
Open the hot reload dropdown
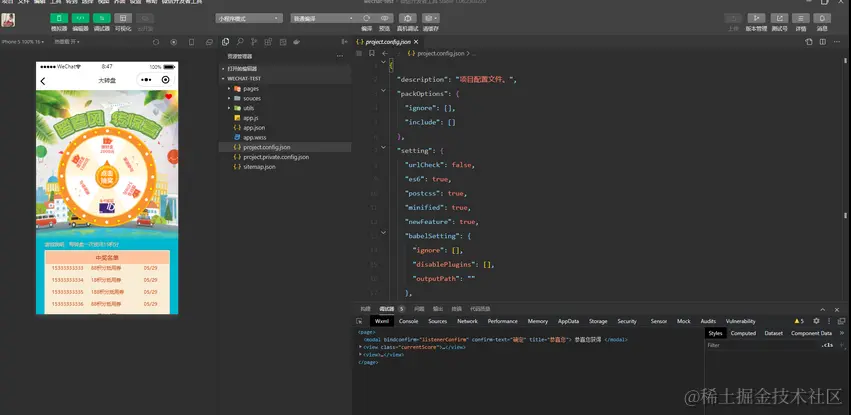point(66,42)
